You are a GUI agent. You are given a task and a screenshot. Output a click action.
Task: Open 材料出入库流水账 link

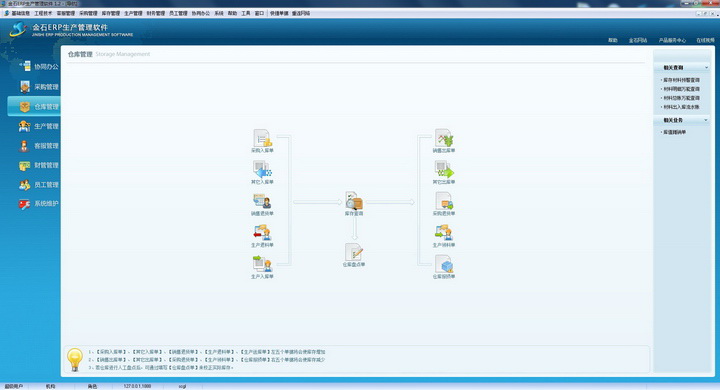681,107
